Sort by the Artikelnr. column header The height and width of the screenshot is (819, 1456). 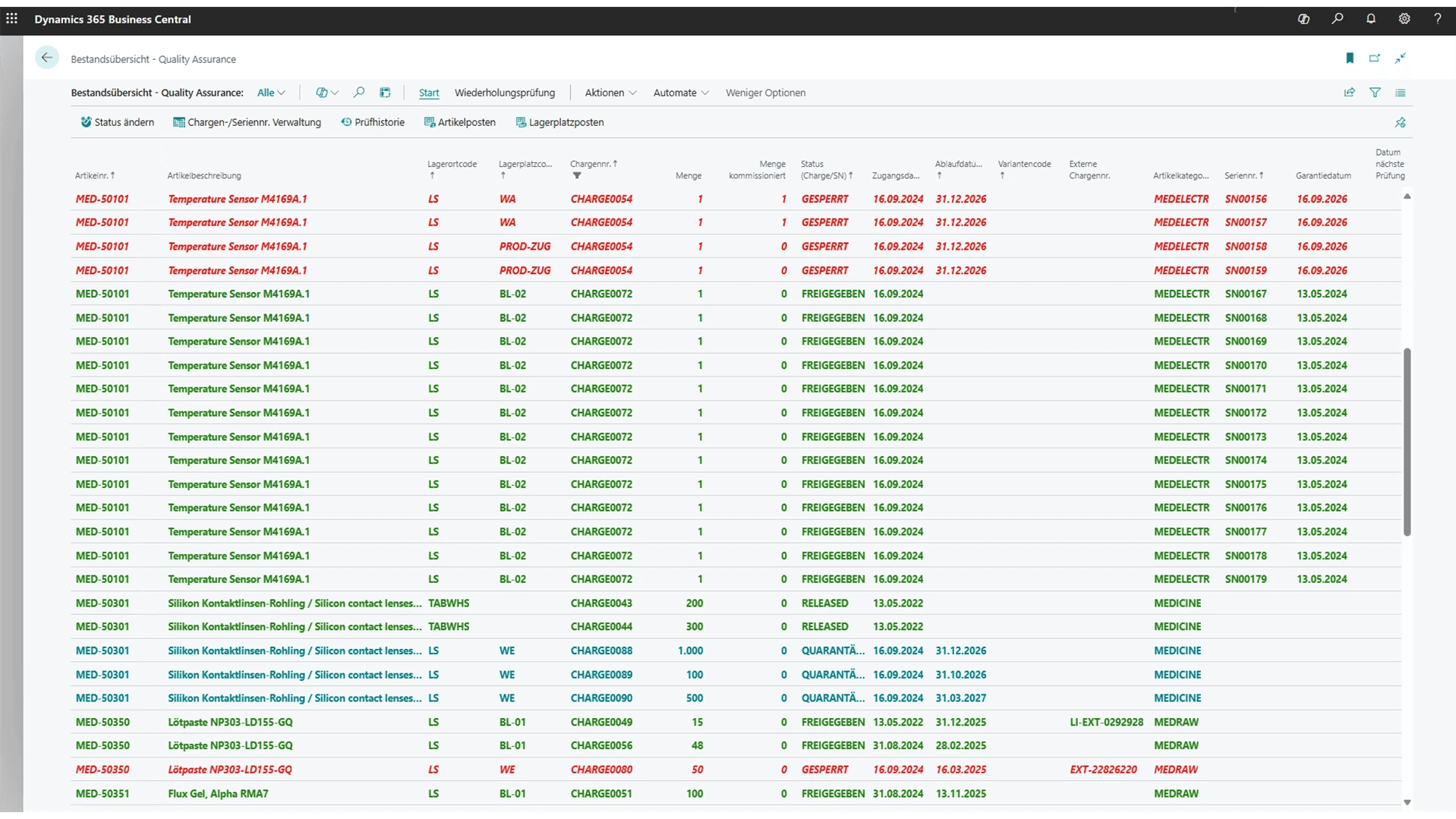pyautogui.click(x=95, y=175)
